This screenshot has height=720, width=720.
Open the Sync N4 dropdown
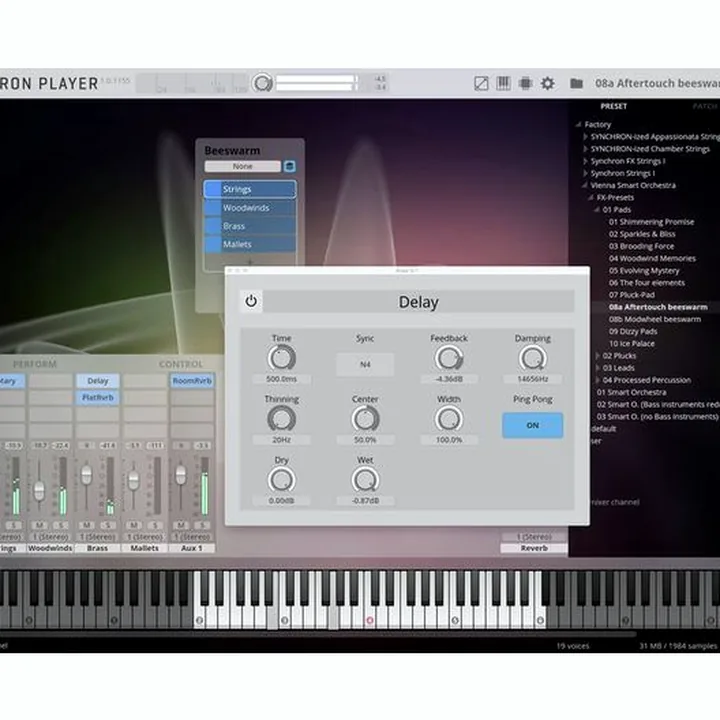(365, 365)
